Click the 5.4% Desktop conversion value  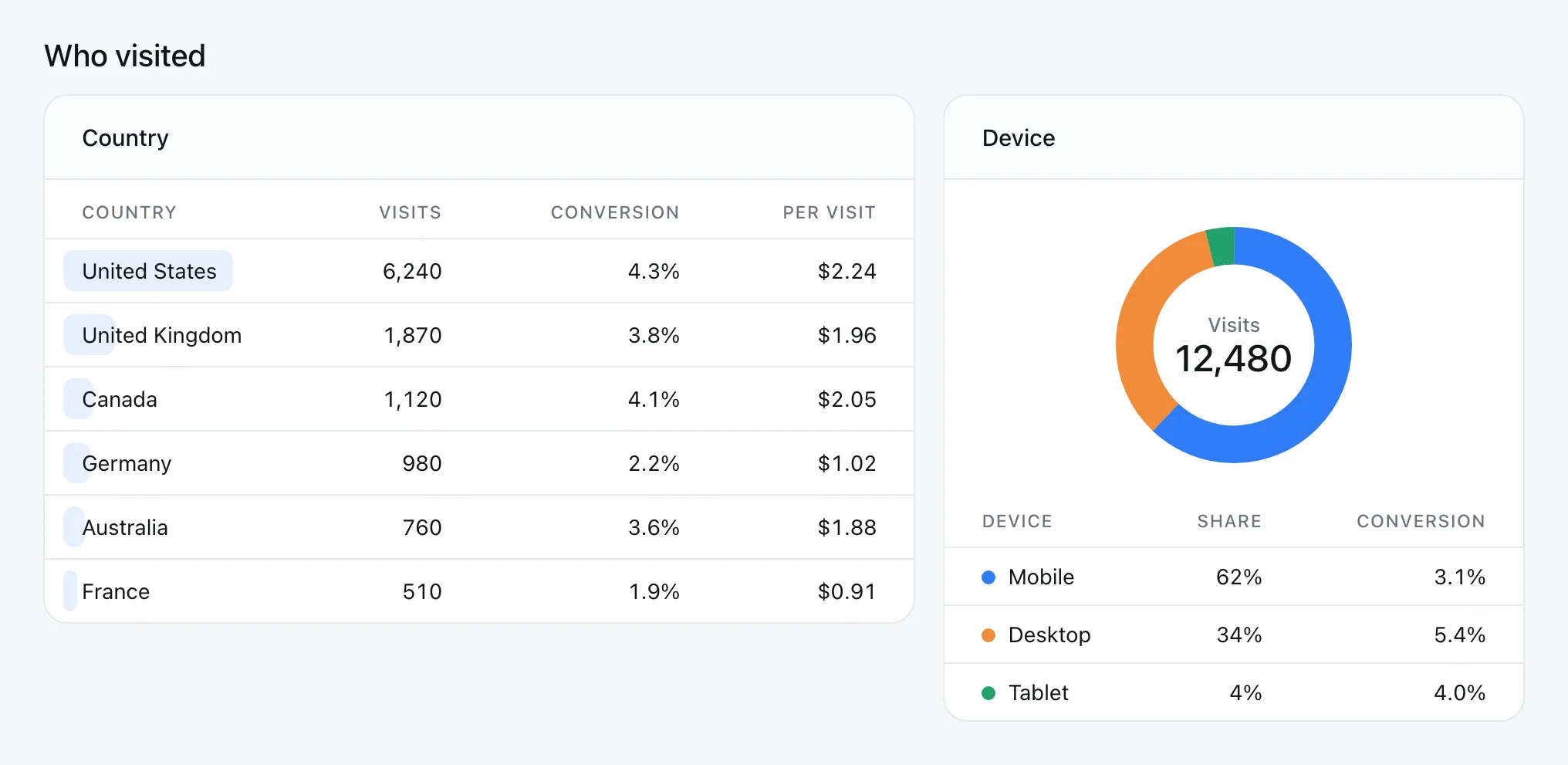tap(1459, 635)
